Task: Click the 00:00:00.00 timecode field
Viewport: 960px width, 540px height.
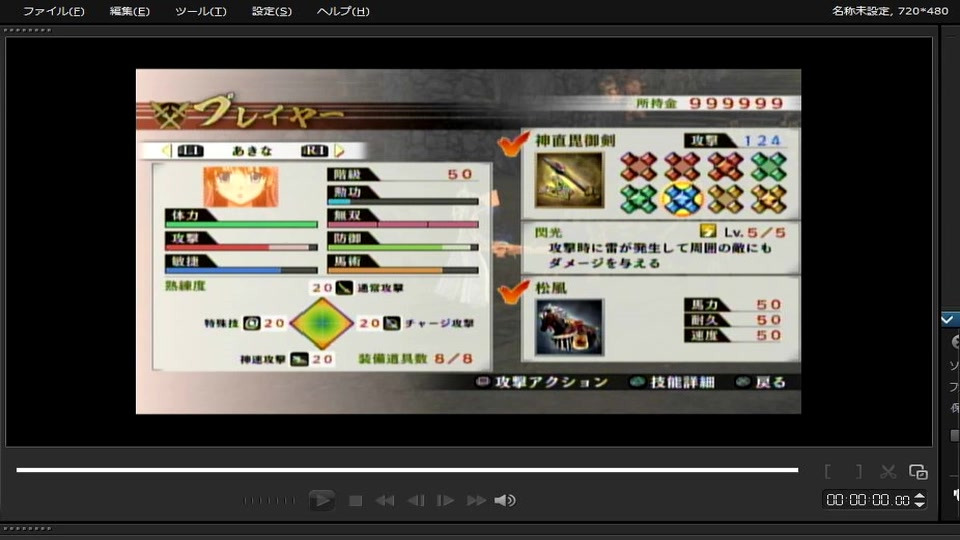Action: point(868,500)
